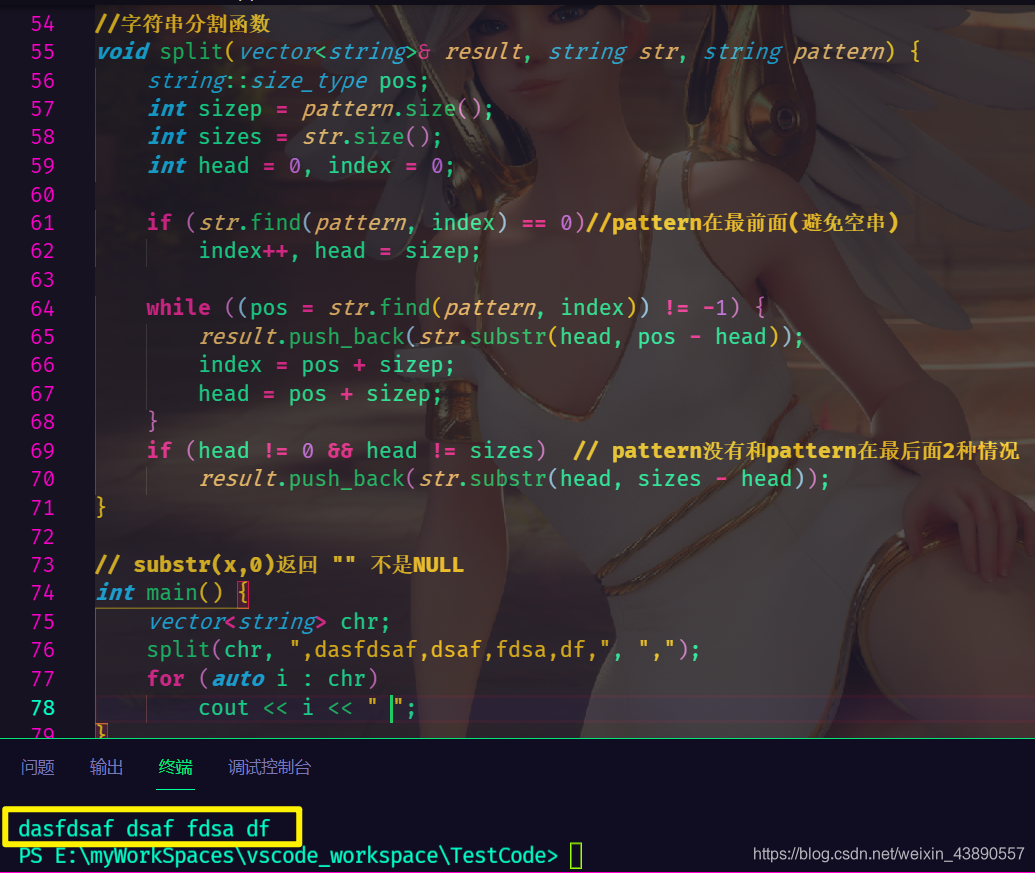Click line number 64 in the gutter
Image resolution: width=1035 pixels, height=873 pixels.
click(43, 309)
